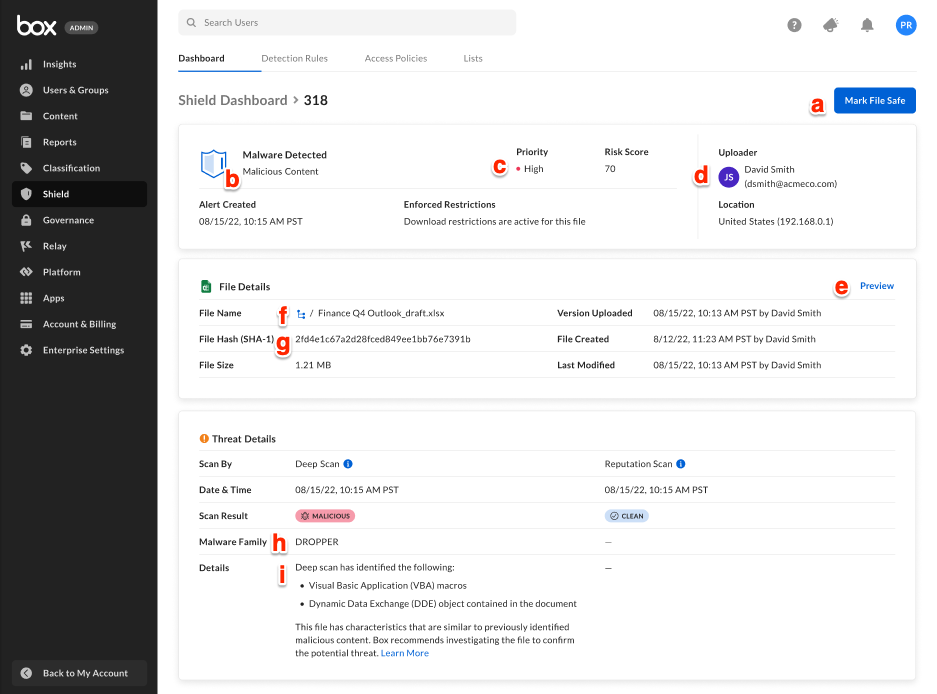Click the Account & Billing card icon
This screenshot has width=937, height=694.
pos(26,324)
